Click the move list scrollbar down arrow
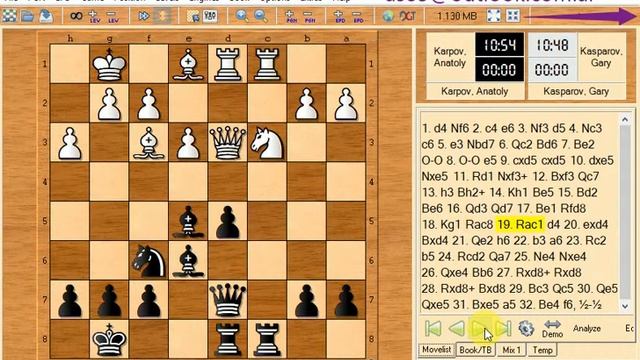The width and height of the screenshot is (640, 360). tap(625, 306)
